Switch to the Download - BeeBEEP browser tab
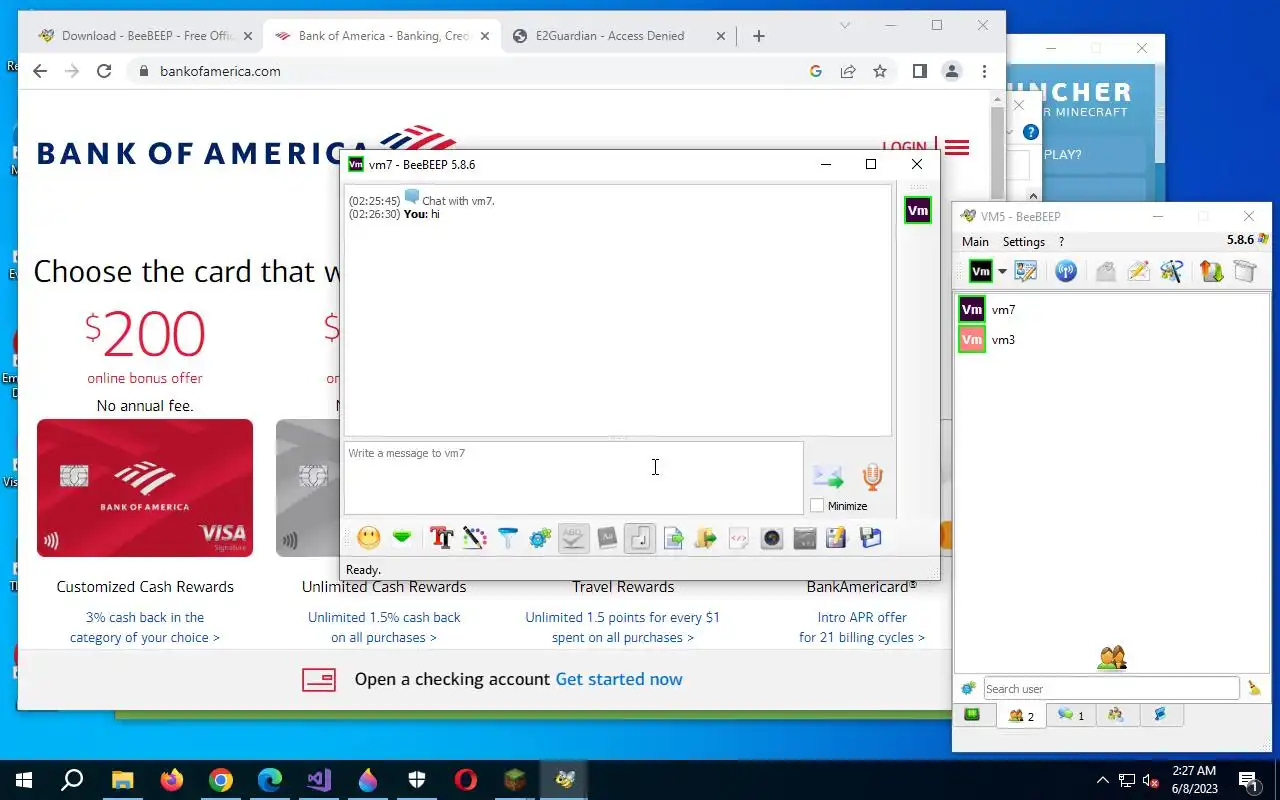1280x800 pixels. click(145, 36)
